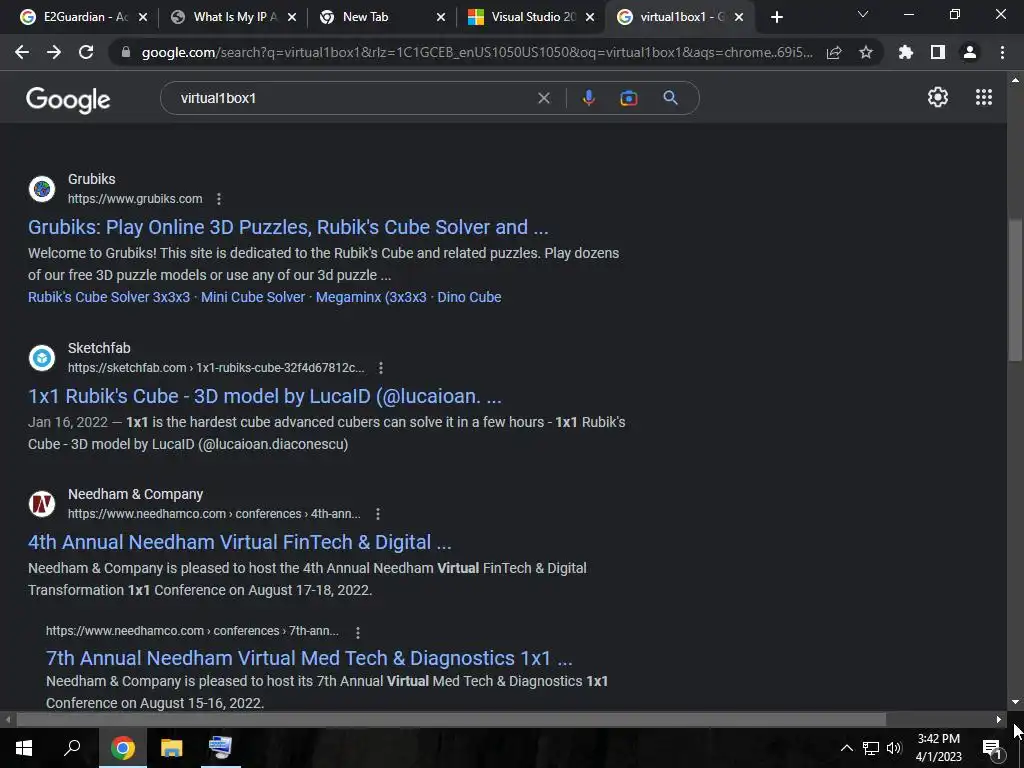Open volume control in system tray
Screen dimensions: 1024x768
pos(894,748)
